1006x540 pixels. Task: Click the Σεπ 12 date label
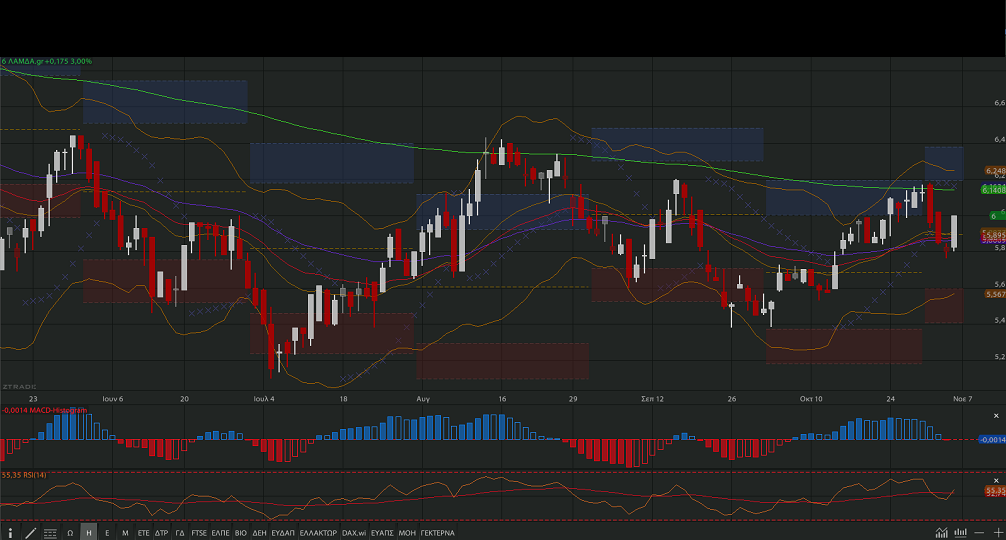tap(652, 399)
